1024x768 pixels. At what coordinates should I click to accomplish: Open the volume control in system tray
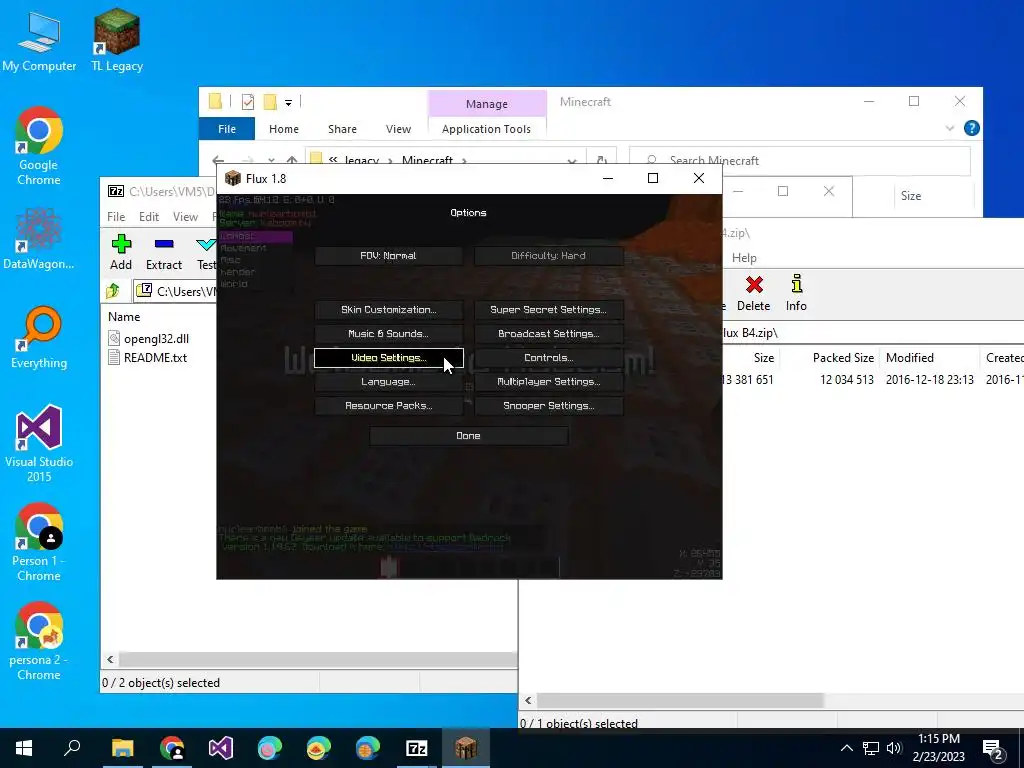[894, 748]
